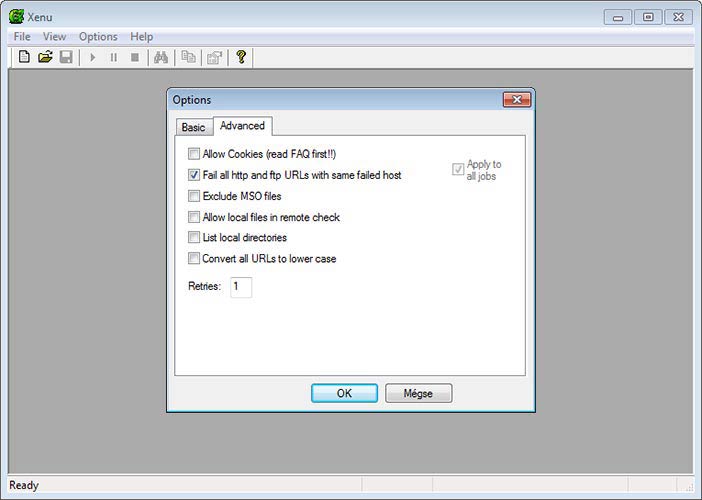Screen dimensions: 702x500
Task: Click the New document toolbar icon
Action: click(24, 58)
